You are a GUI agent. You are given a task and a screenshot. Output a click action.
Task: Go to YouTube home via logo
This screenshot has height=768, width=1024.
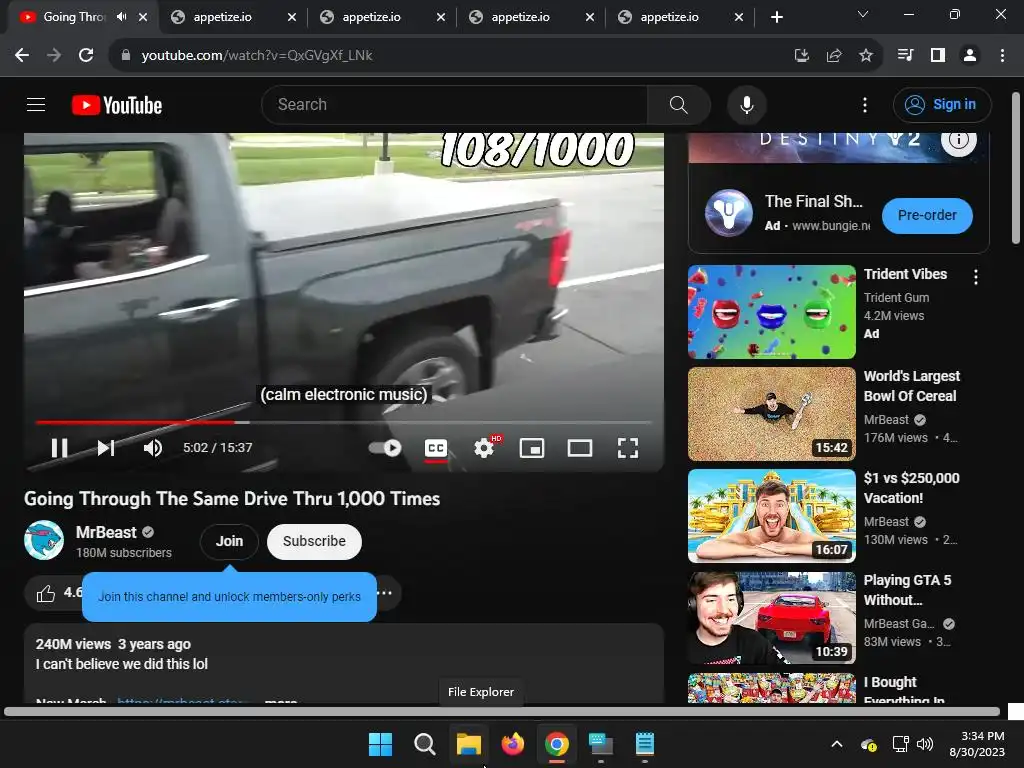[x=117, y=105]
